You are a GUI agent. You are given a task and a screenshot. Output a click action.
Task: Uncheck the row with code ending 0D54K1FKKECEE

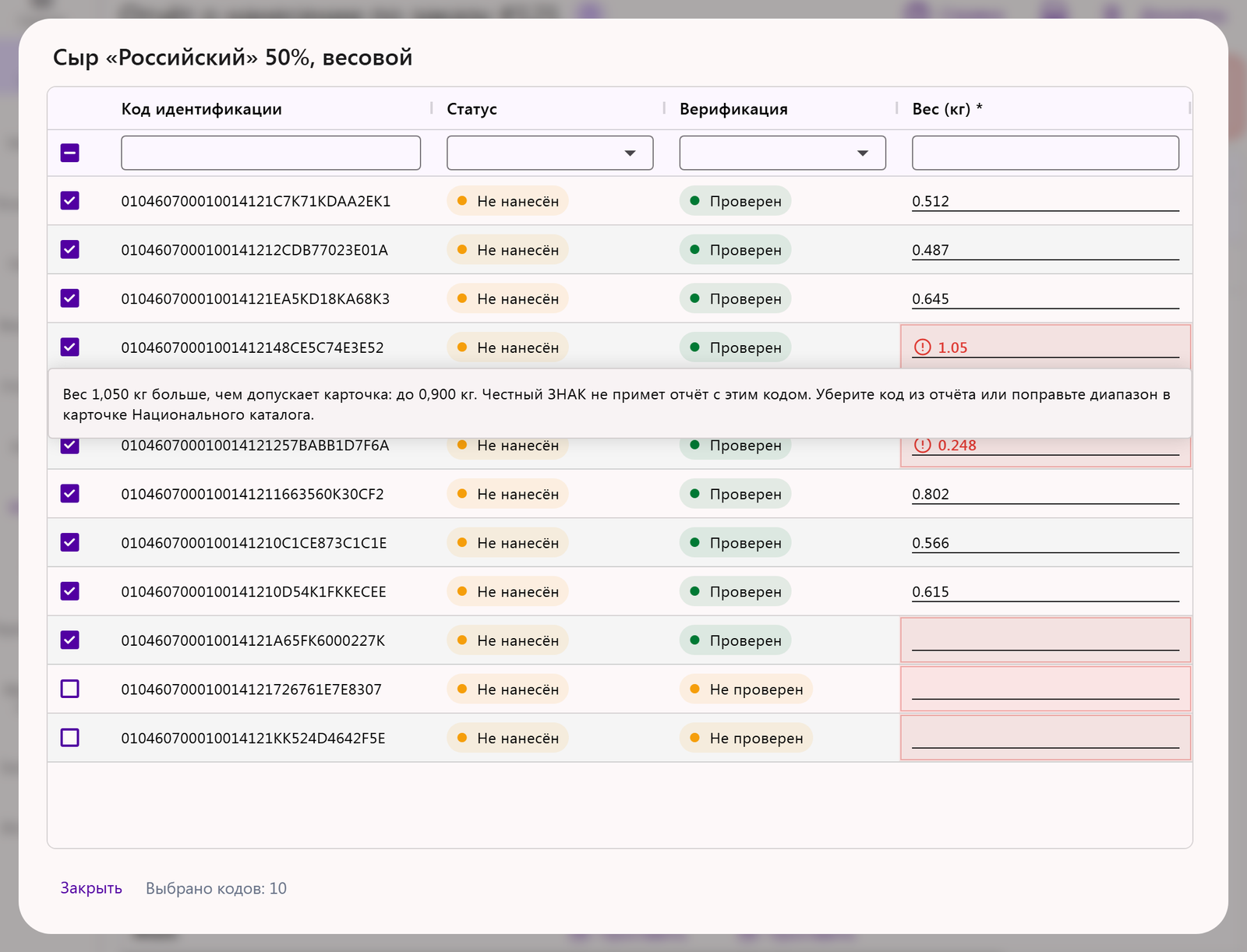(x=70, y=591)
